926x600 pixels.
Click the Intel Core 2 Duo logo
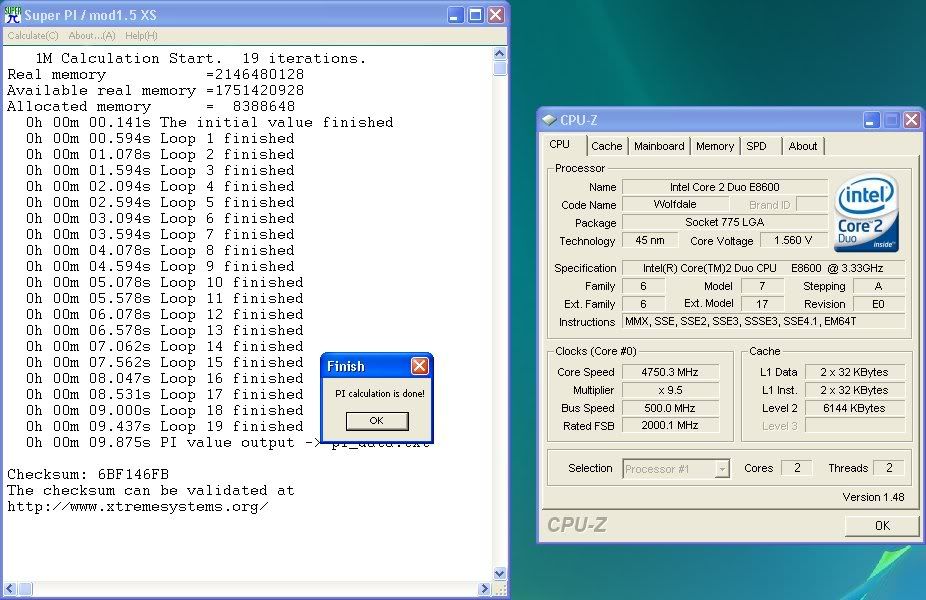click(866, 213)
